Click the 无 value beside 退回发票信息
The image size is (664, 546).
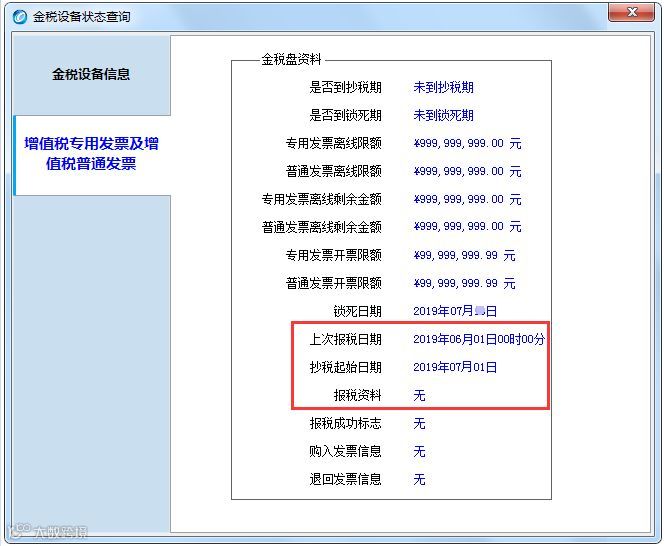[419, 479]
